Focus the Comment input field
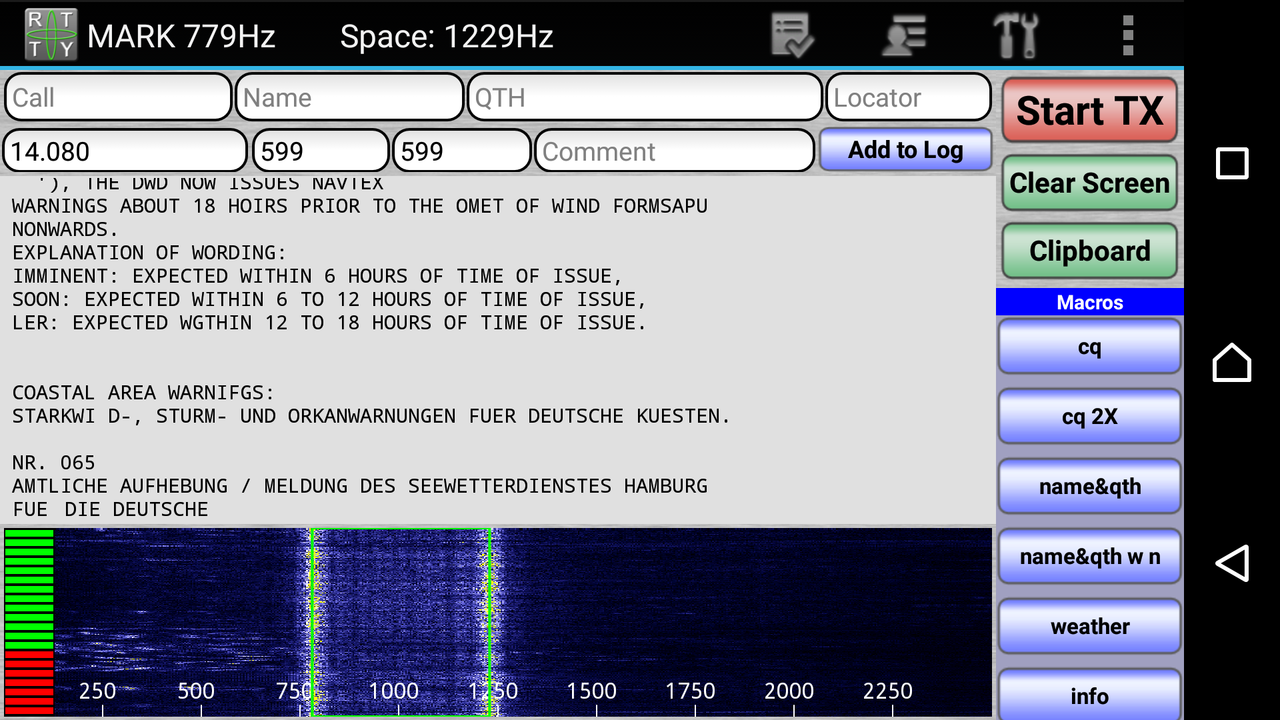The image size is (1280, 720). (x=675, y=151)
